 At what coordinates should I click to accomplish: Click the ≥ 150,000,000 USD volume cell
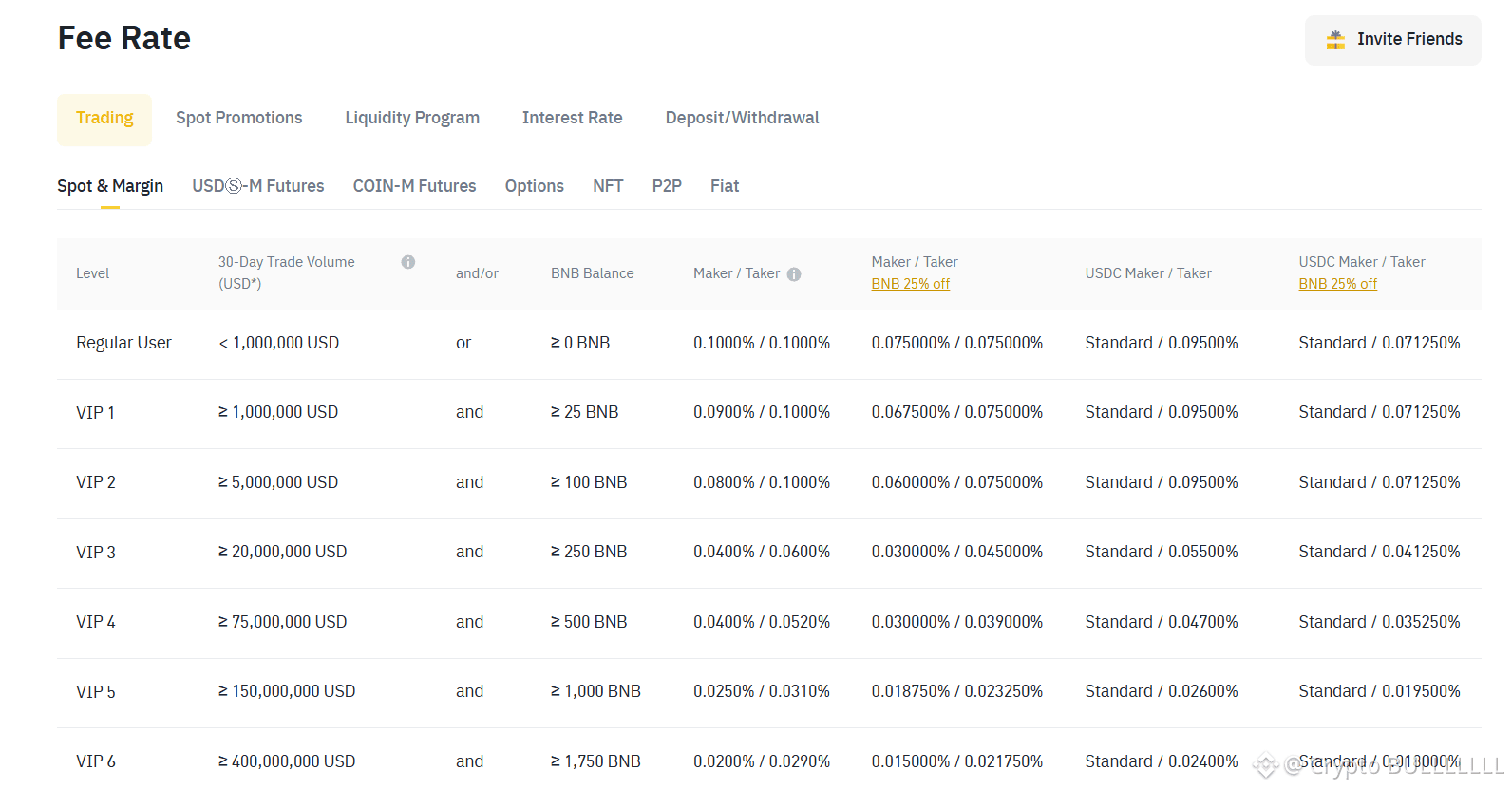tap(287, 691)
